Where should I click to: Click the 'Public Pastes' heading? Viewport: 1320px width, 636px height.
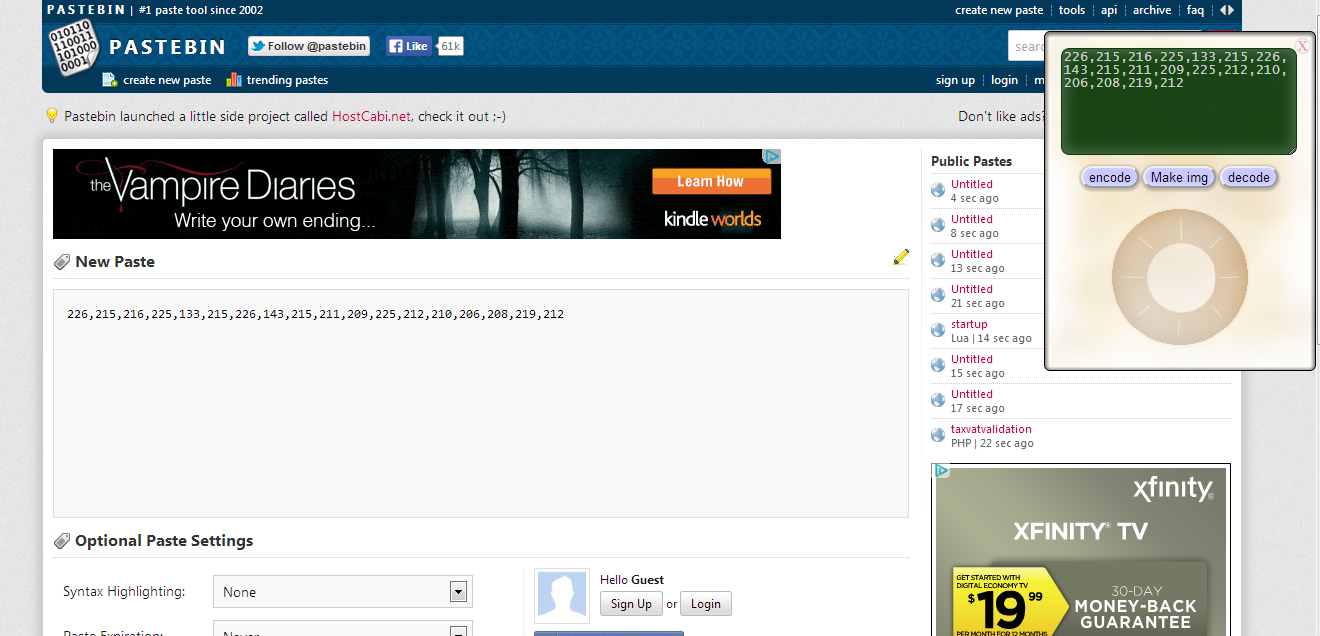coord(971,161)
